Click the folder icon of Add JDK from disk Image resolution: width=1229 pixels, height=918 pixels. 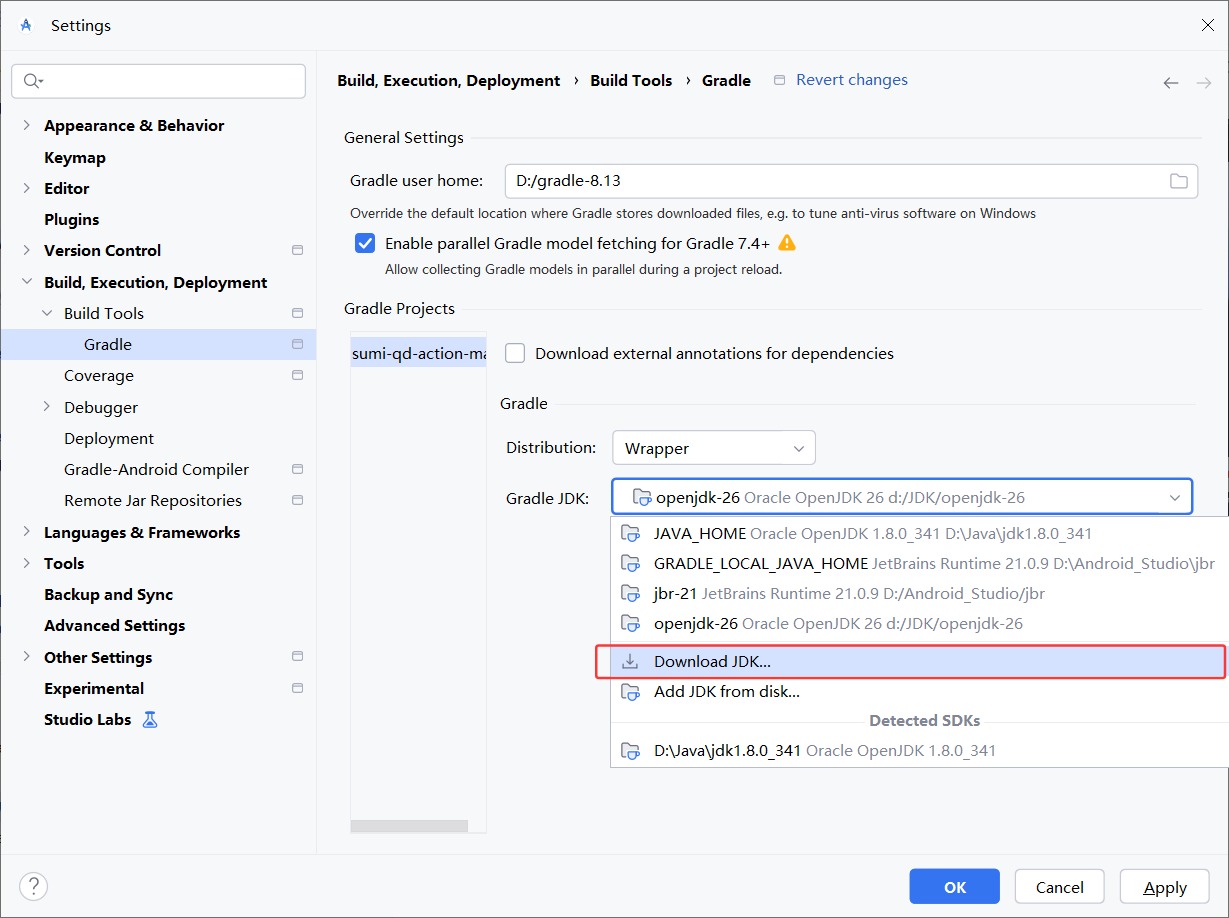point(630,691)
